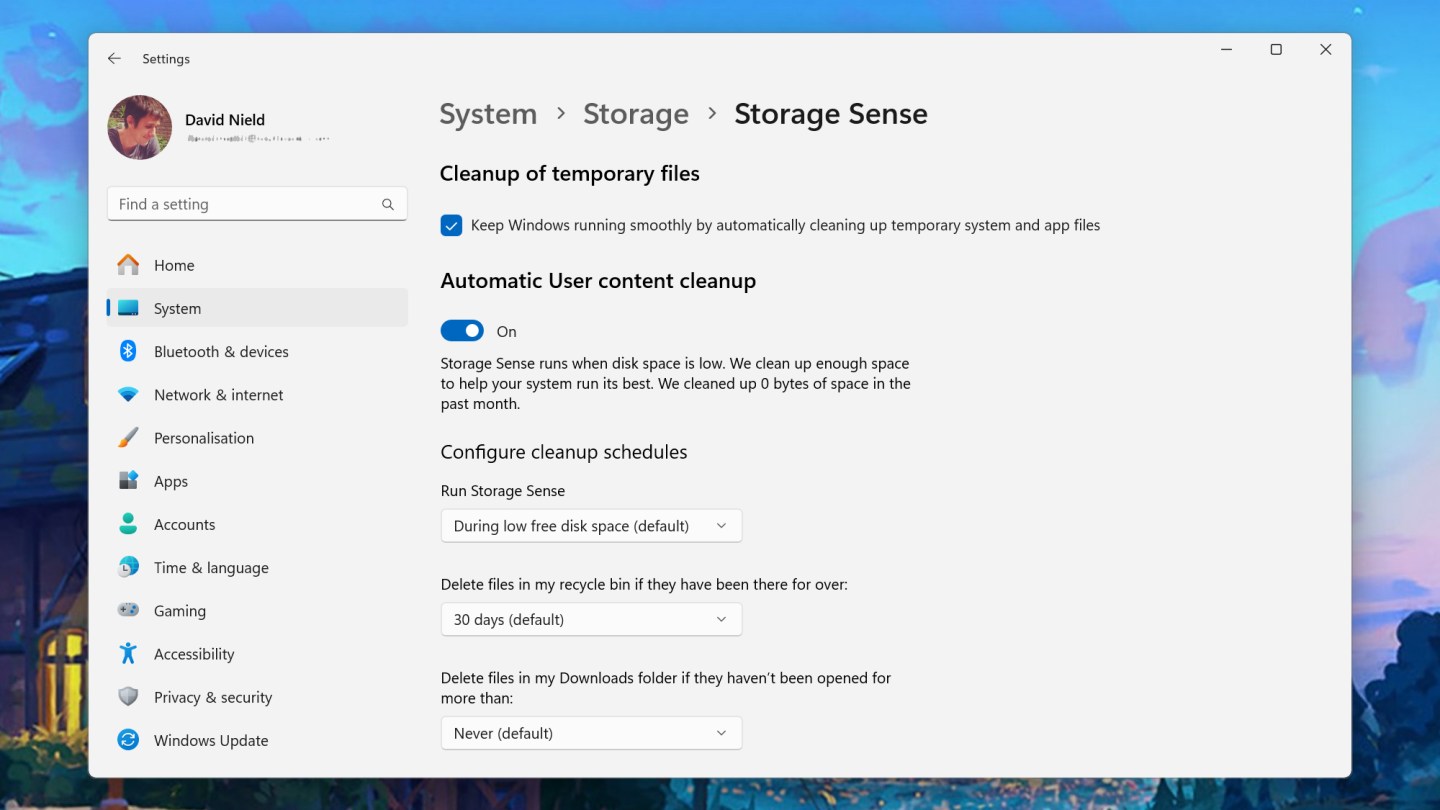Navigate back using the arrow button
The height and width of the screenshot is (810, 1440).
click(114, 58)
